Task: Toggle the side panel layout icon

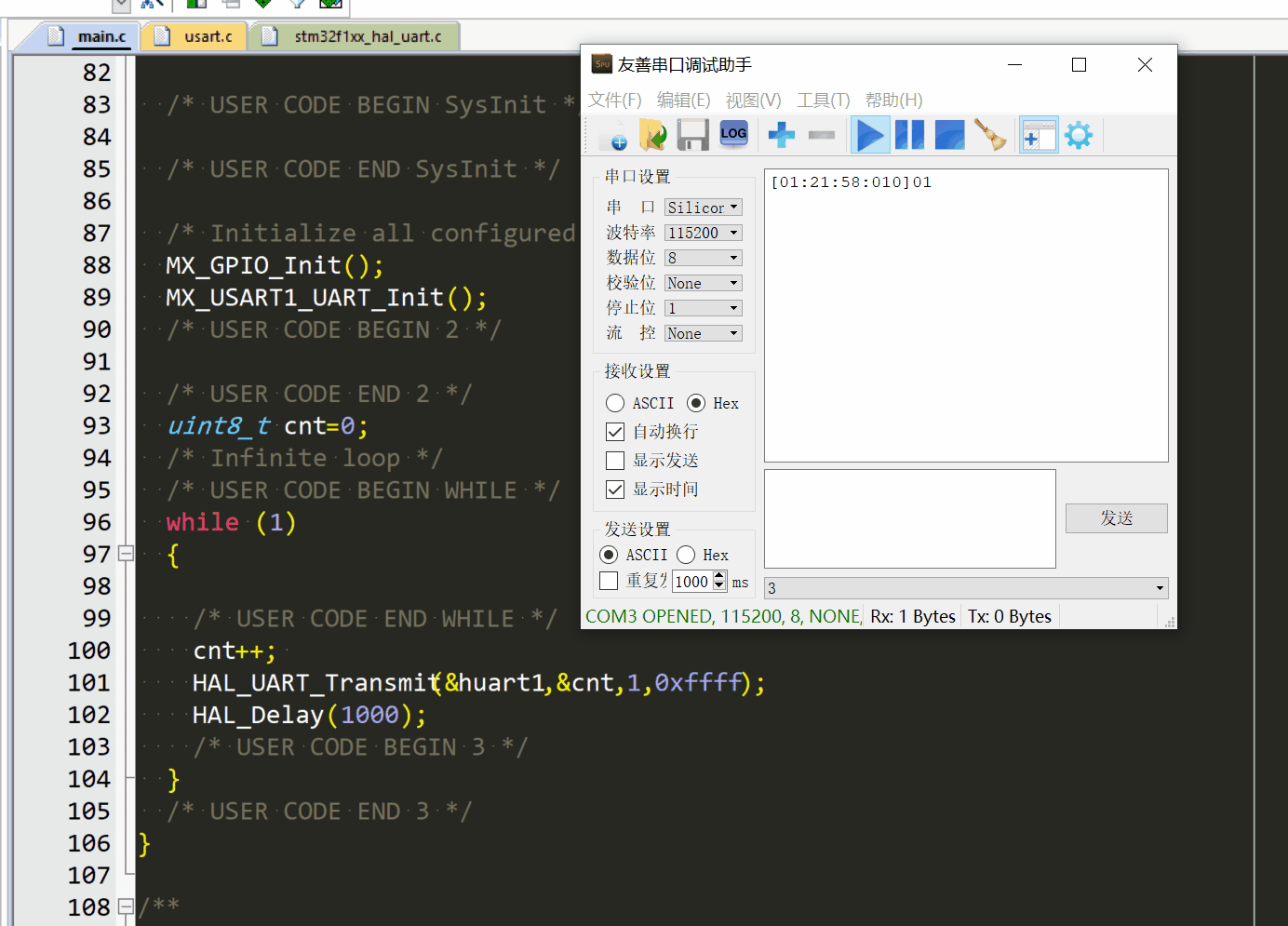Action: 1039,136
